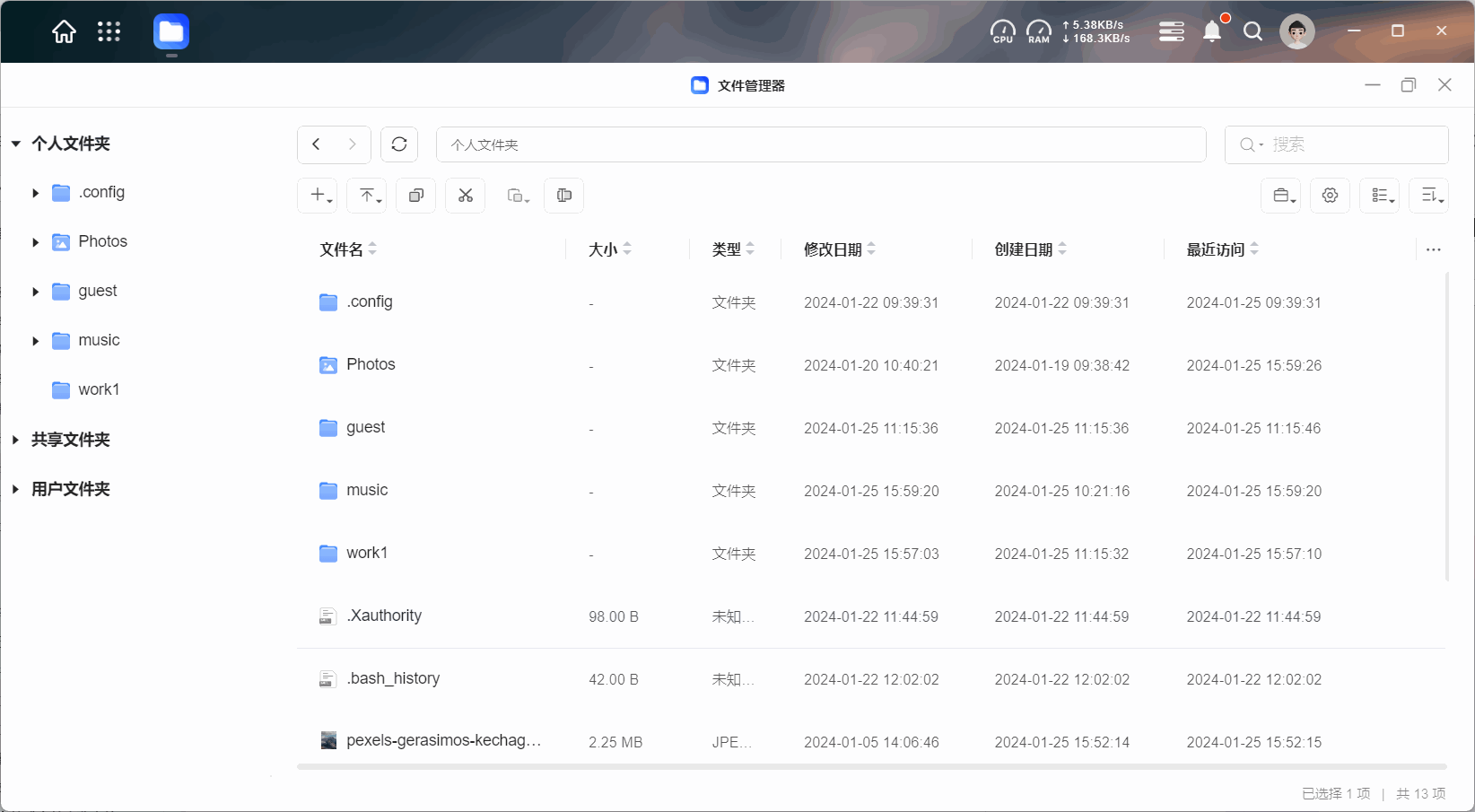1475x812 pixels.
Task: Expand guest folder in sidebar tree
Action: pos(35,292)
